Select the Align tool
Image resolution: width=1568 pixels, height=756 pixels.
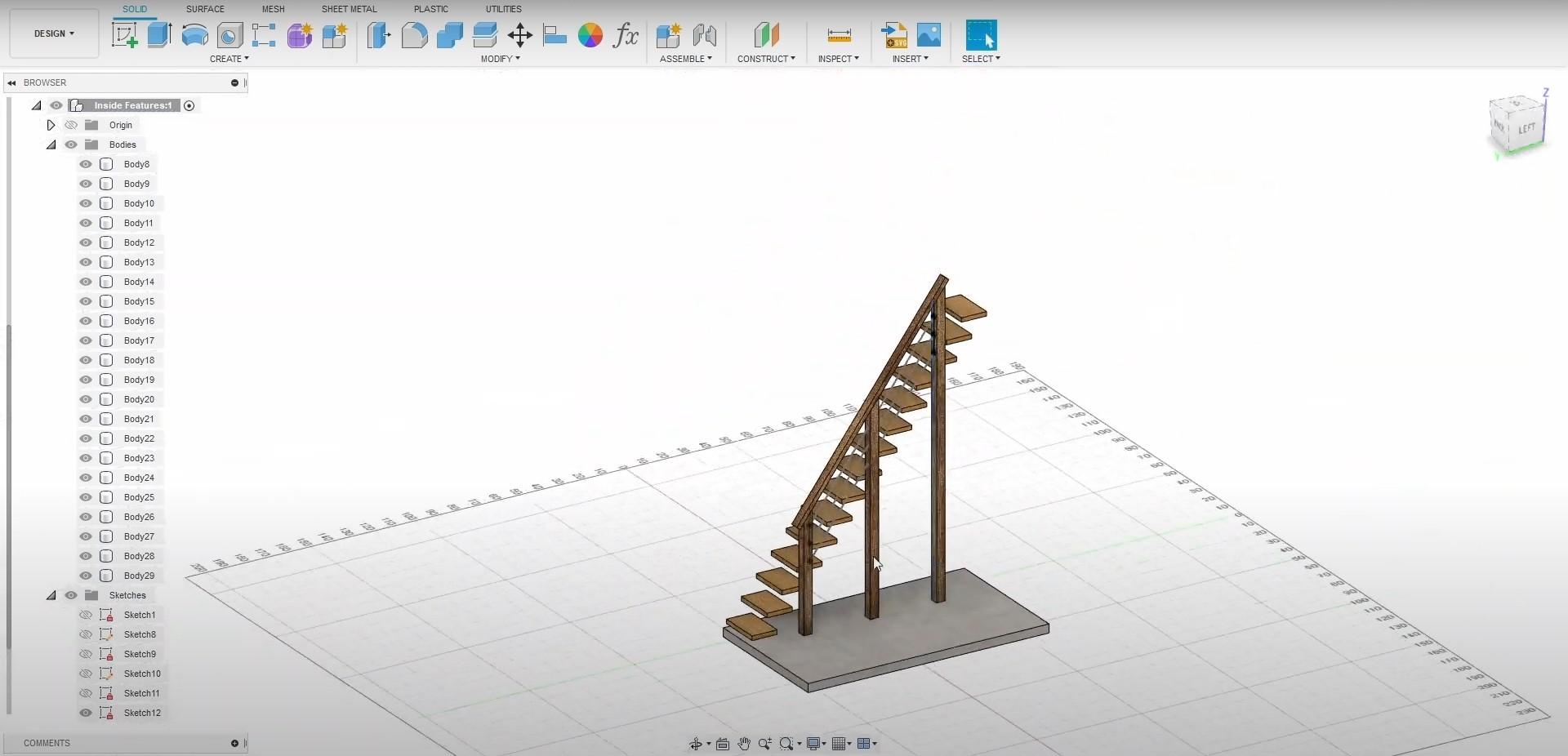coord(555,35)
